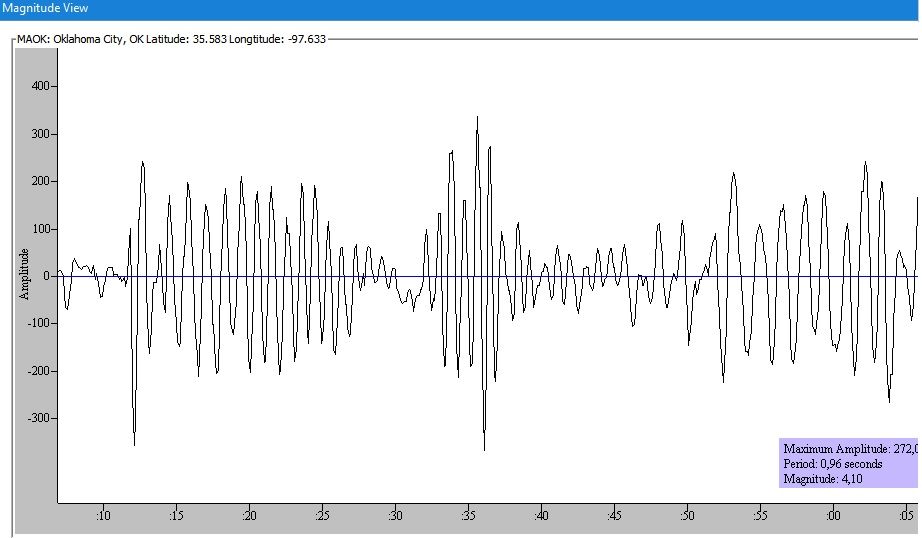
Task: Click the -300 amplitude tick label
Action: pos(39,418)
